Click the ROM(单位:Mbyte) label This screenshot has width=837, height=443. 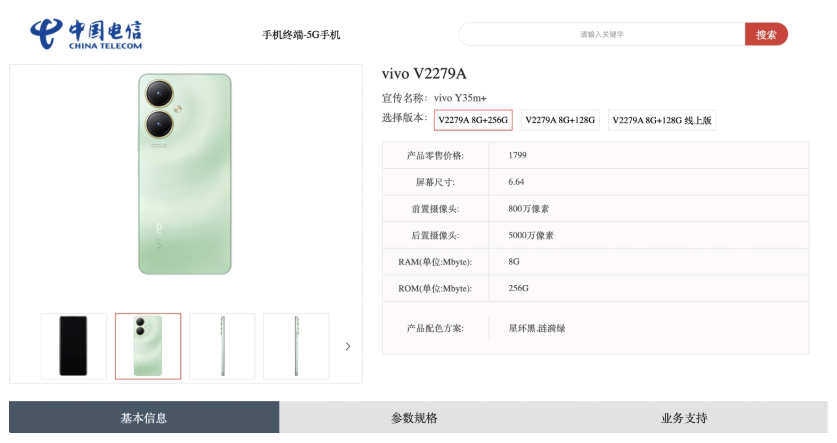[435, 289]
